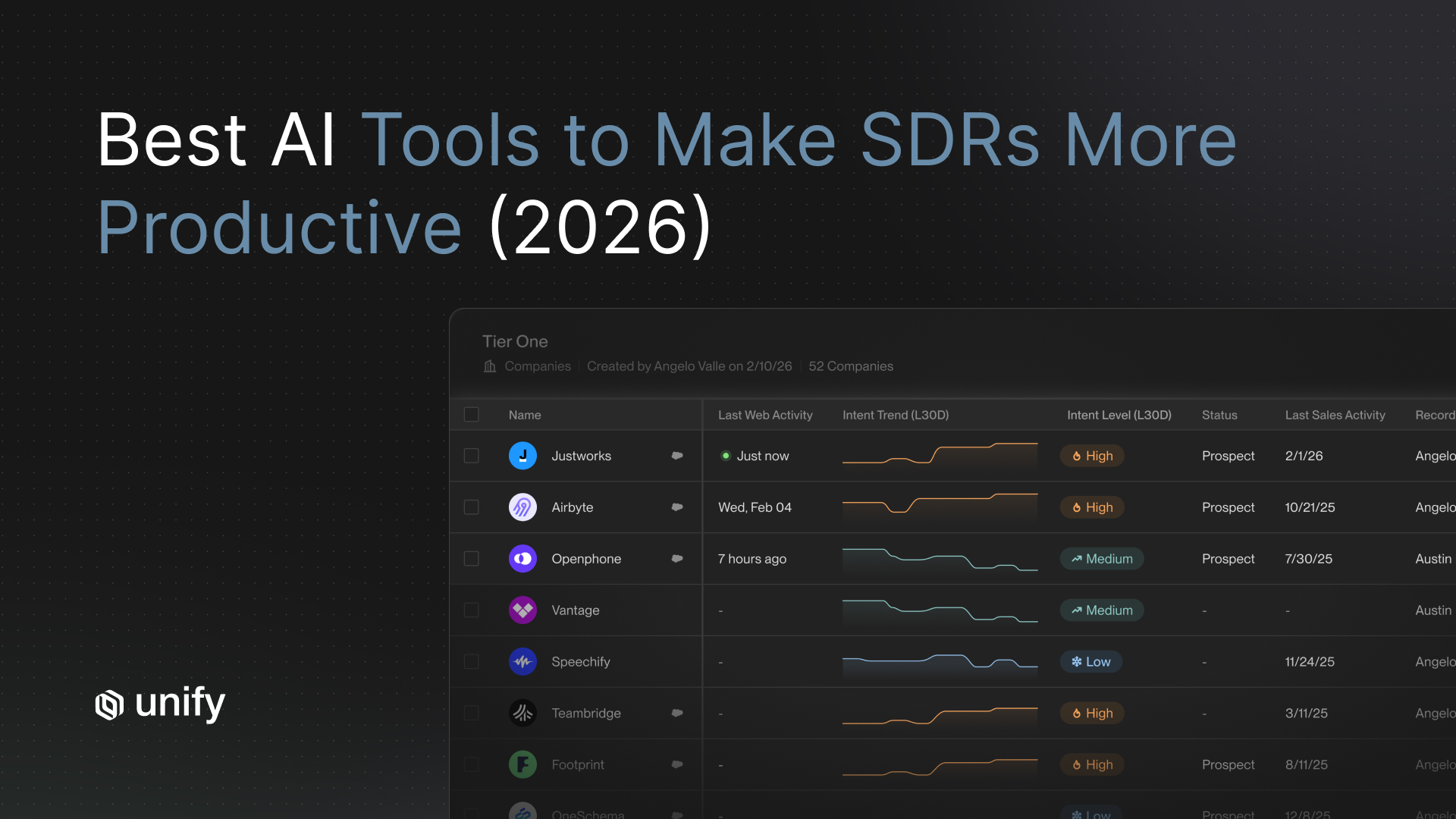The image size is (1456, 819).
Task: Click the Teambridge company logo
Action: click(x=522, y=714)
